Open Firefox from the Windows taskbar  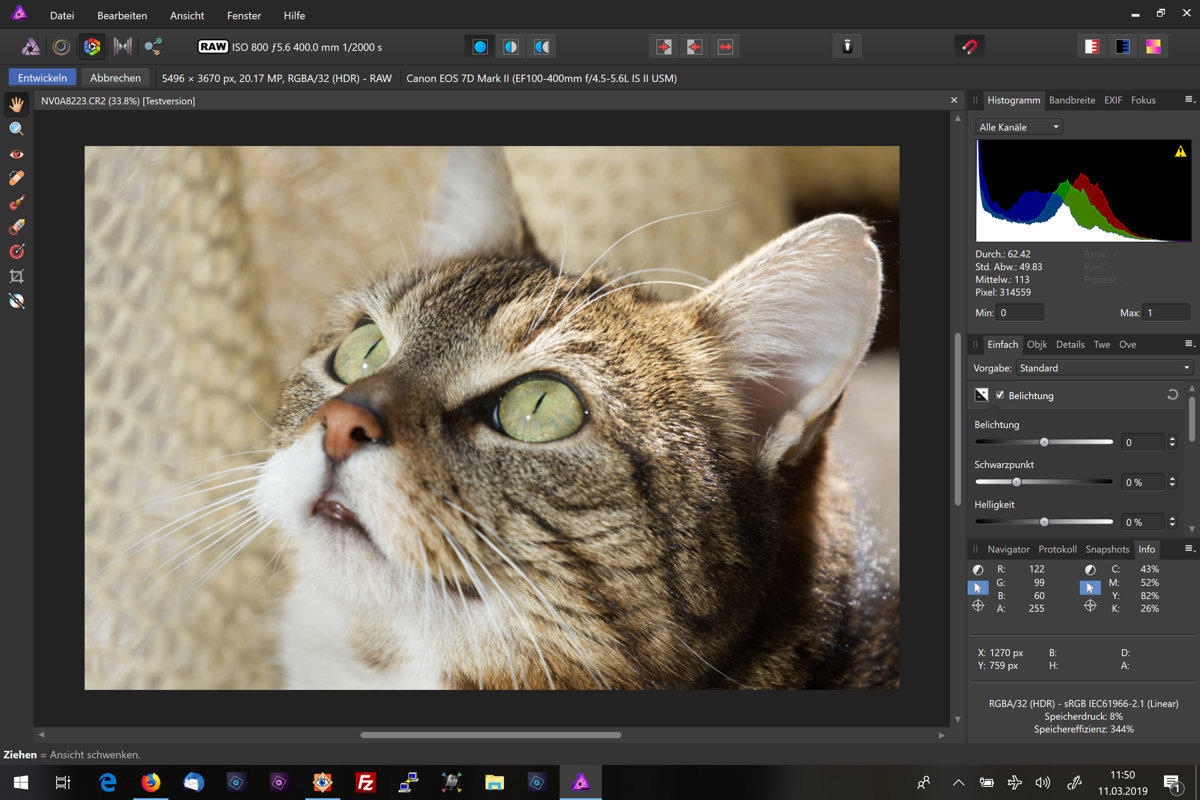150,782
